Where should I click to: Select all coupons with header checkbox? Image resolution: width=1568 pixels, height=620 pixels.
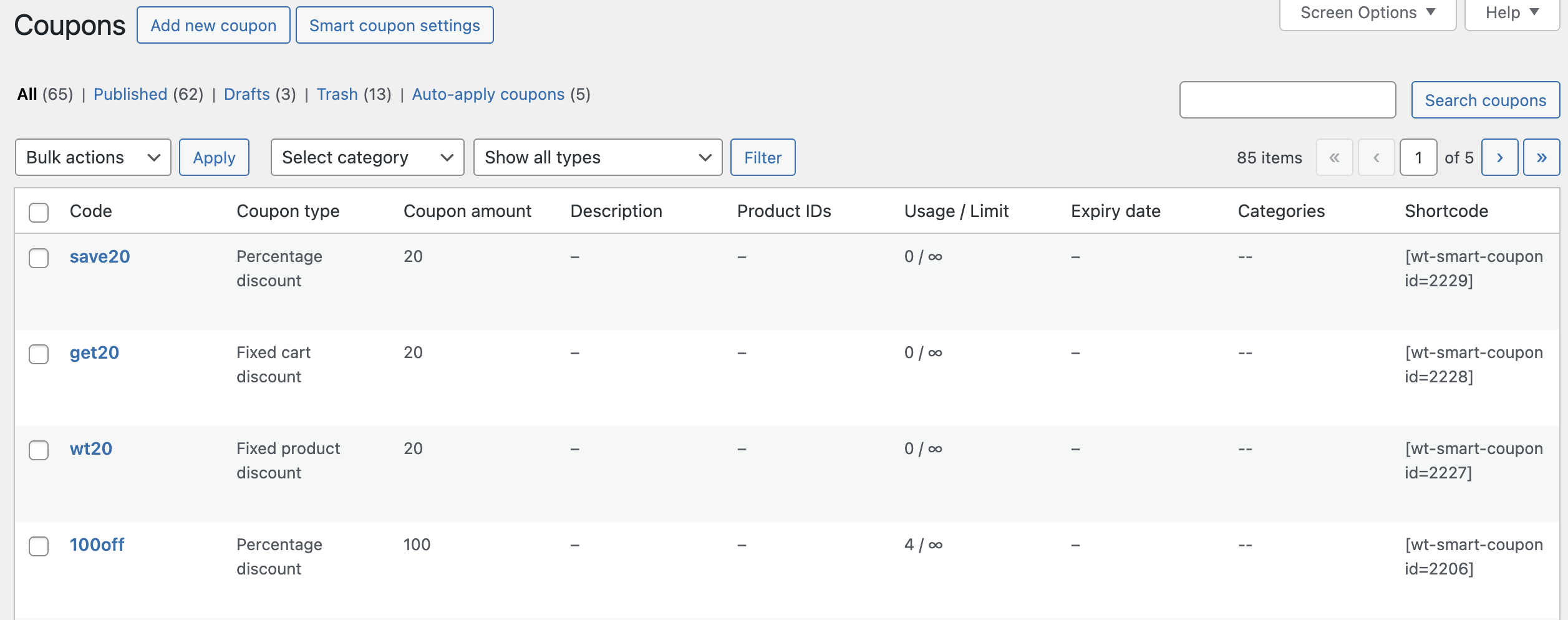click(39, 212)
